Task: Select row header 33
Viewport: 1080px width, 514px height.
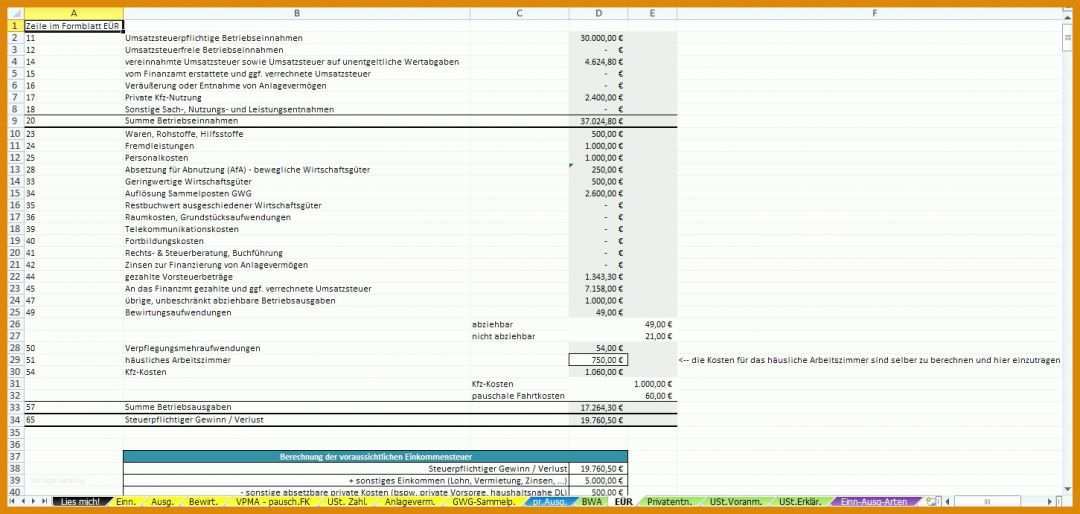Action: (16, 408)
